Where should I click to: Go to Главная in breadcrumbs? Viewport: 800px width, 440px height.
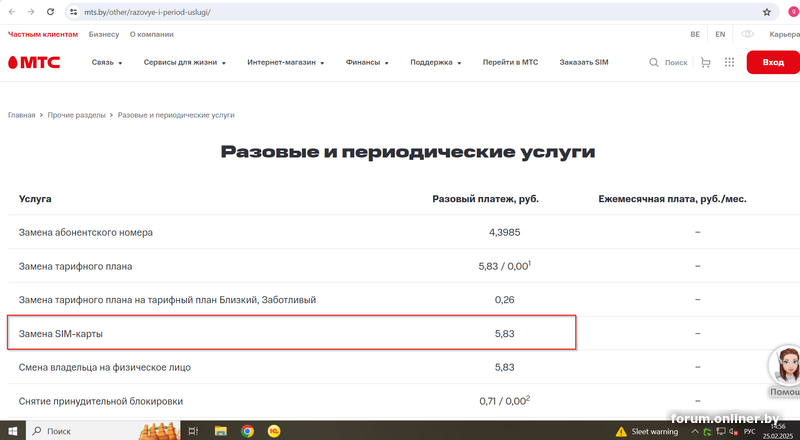point(22,115)
